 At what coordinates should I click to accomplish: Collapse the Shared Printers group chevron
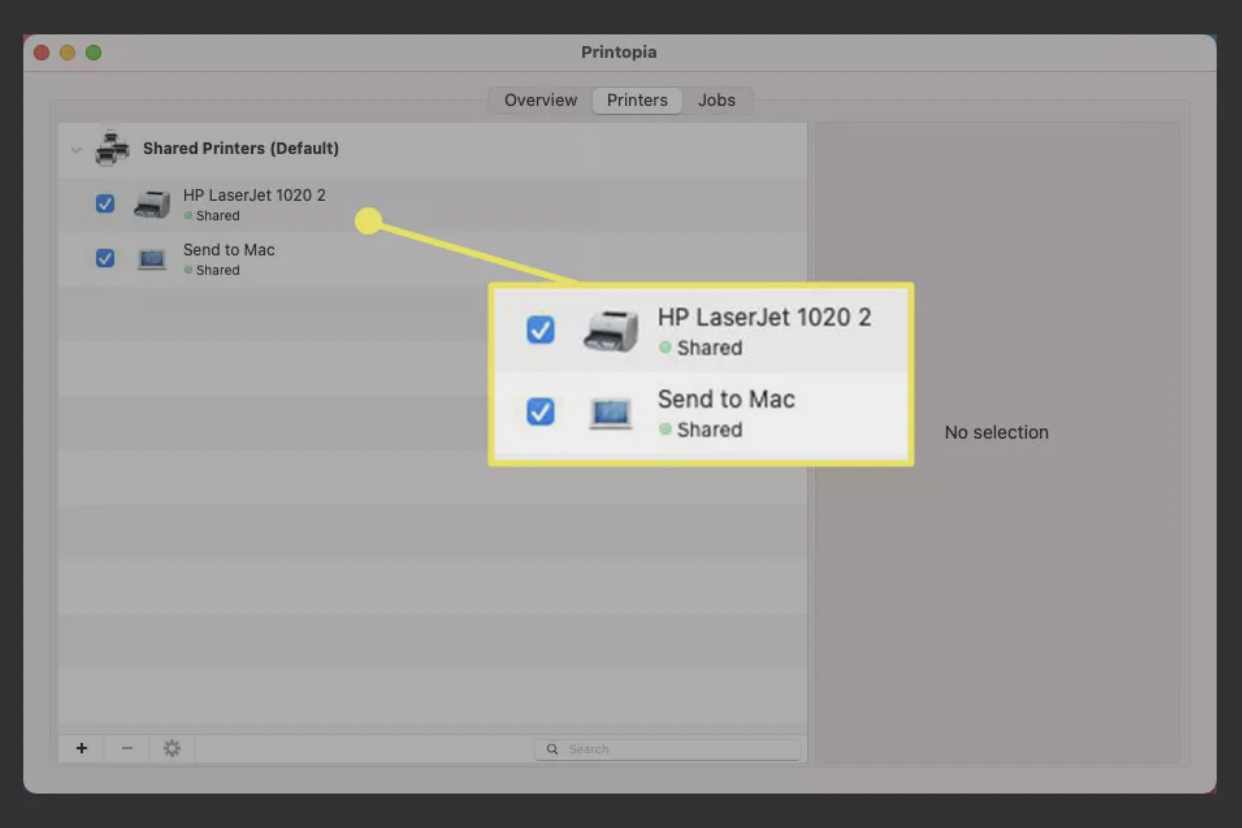pos(76,149)
